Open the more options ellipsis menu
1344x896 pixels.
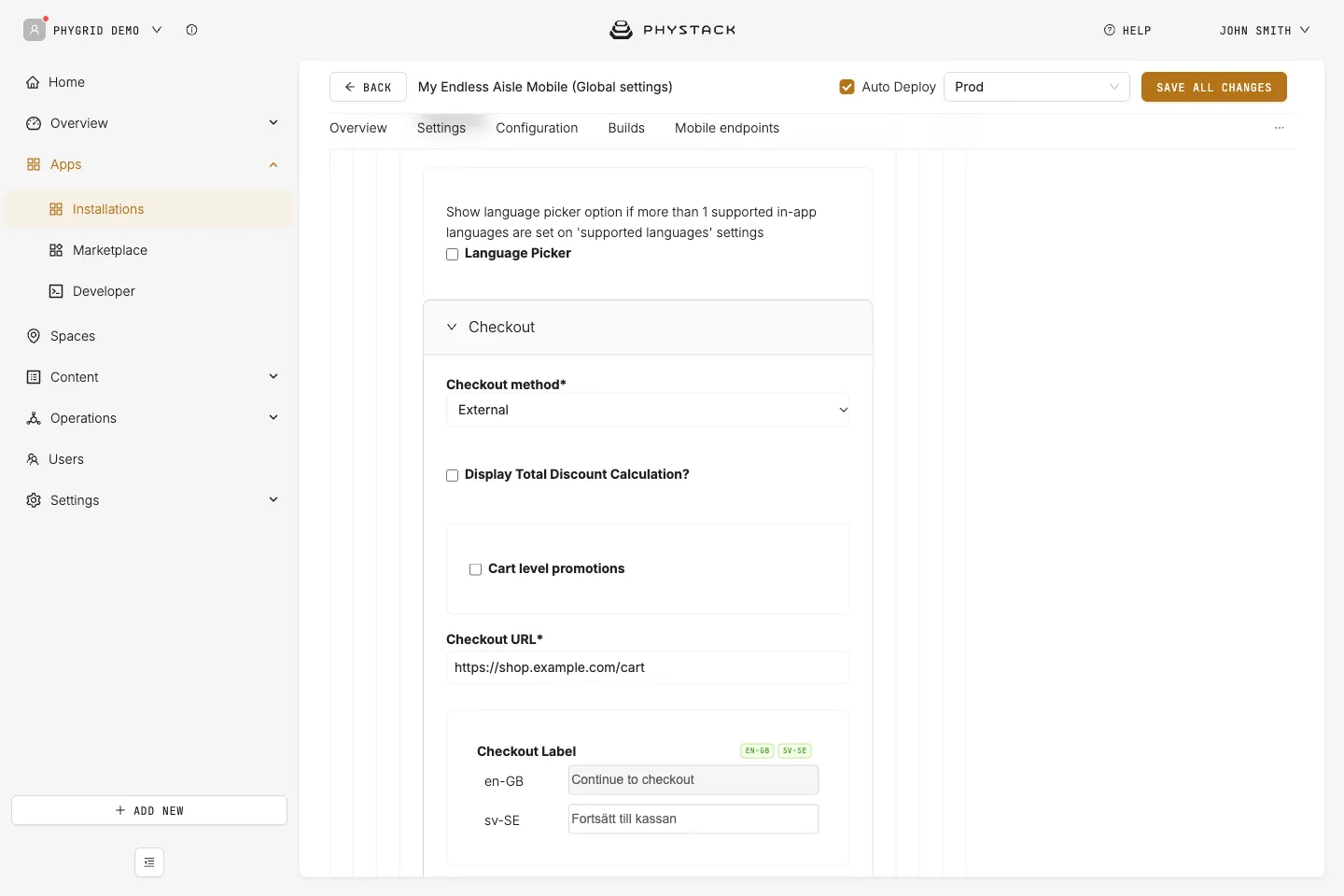tap(1280, 128)
